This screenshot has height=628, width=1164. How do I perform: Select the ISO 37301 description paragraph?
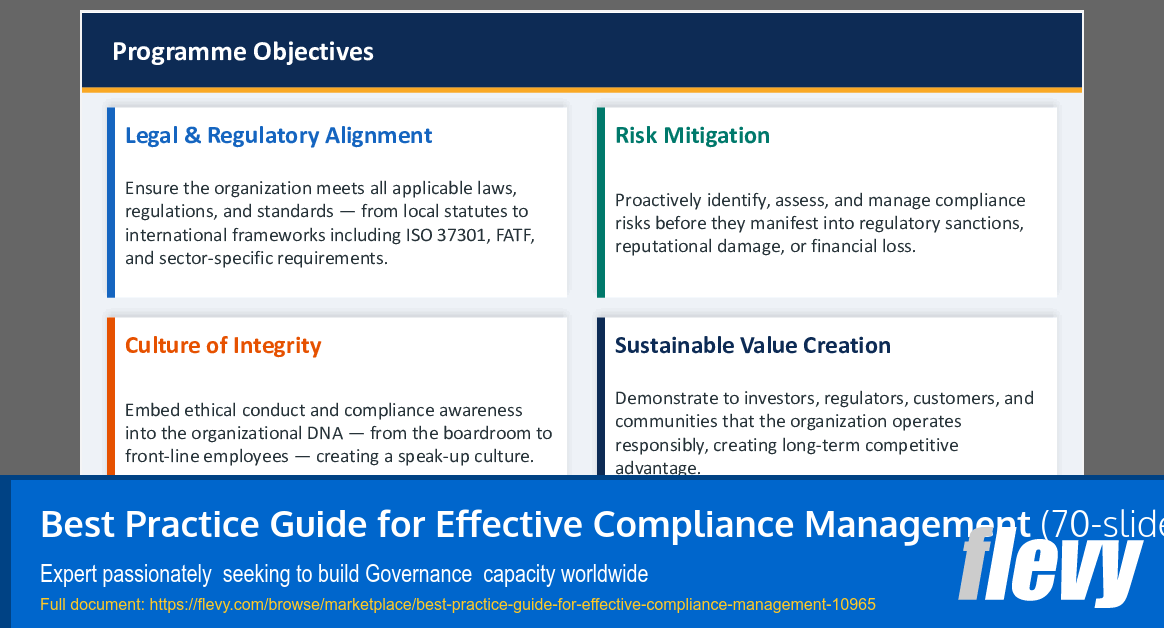[330, 223]
